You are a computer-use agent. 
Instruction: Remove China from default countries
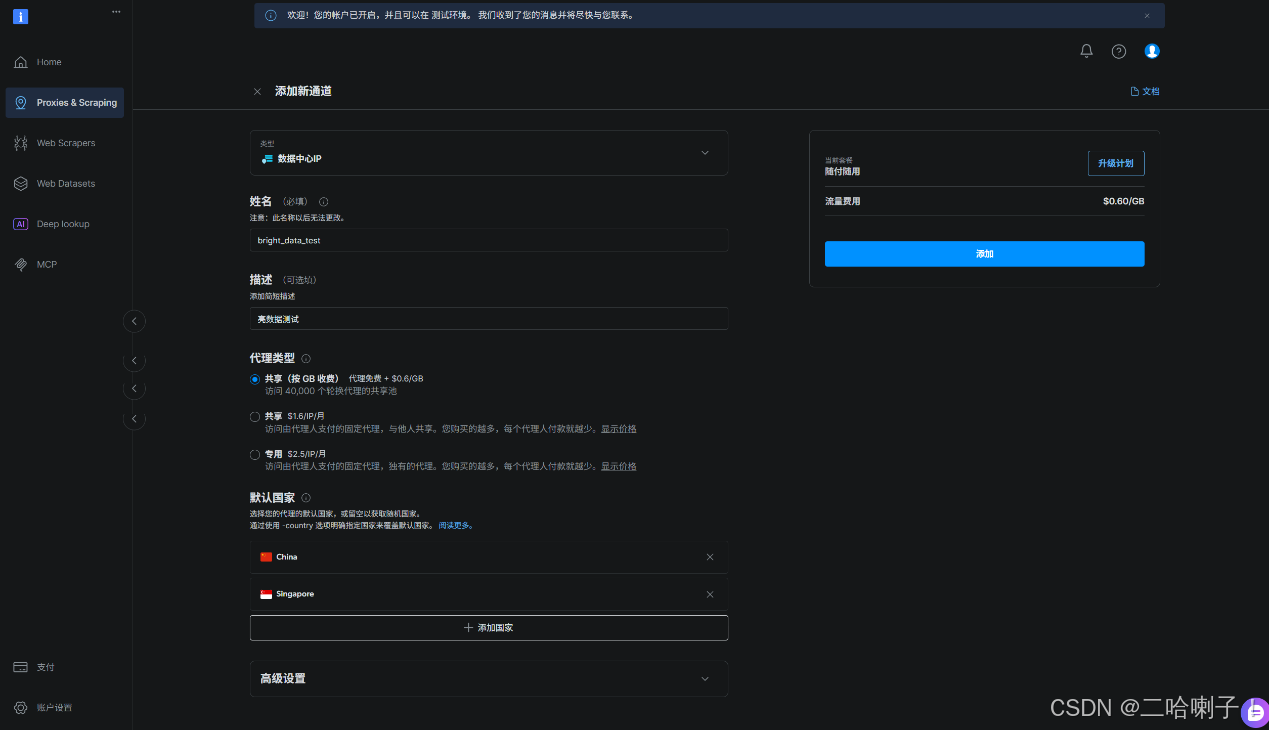point(710,557)
